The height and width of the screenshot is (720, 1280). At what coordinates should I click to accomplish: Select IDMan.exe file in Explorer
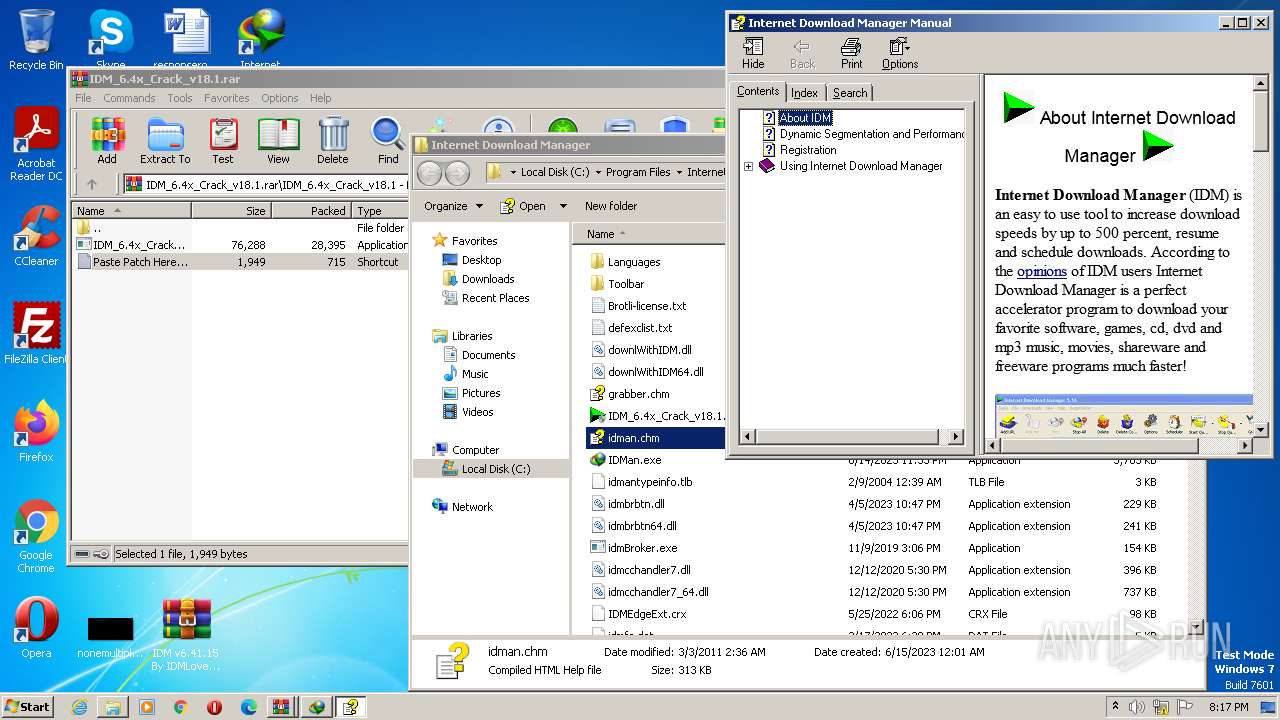click(635, 460)
